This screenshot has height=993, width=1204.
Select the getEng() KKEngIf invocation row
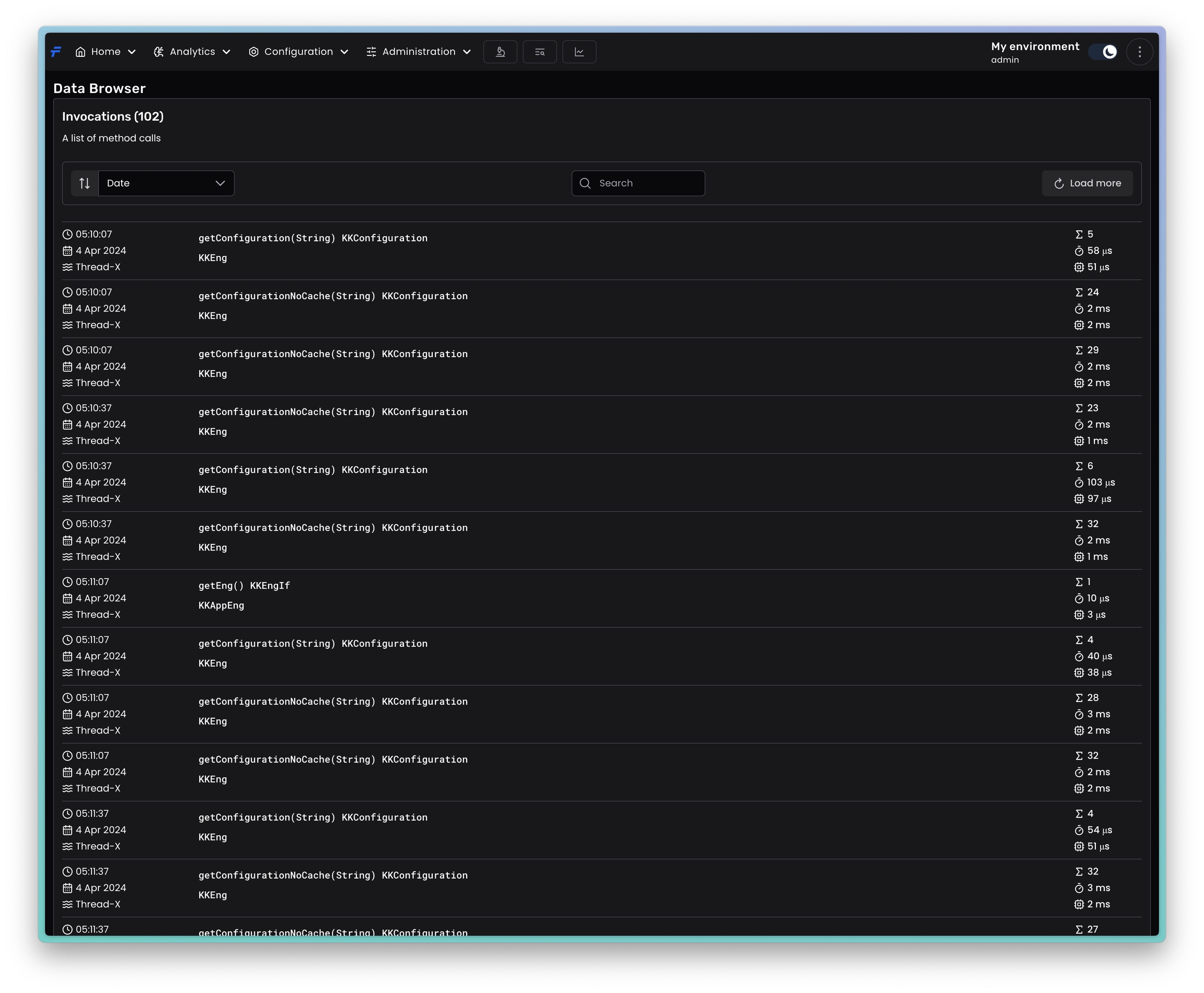click(245, 586)
